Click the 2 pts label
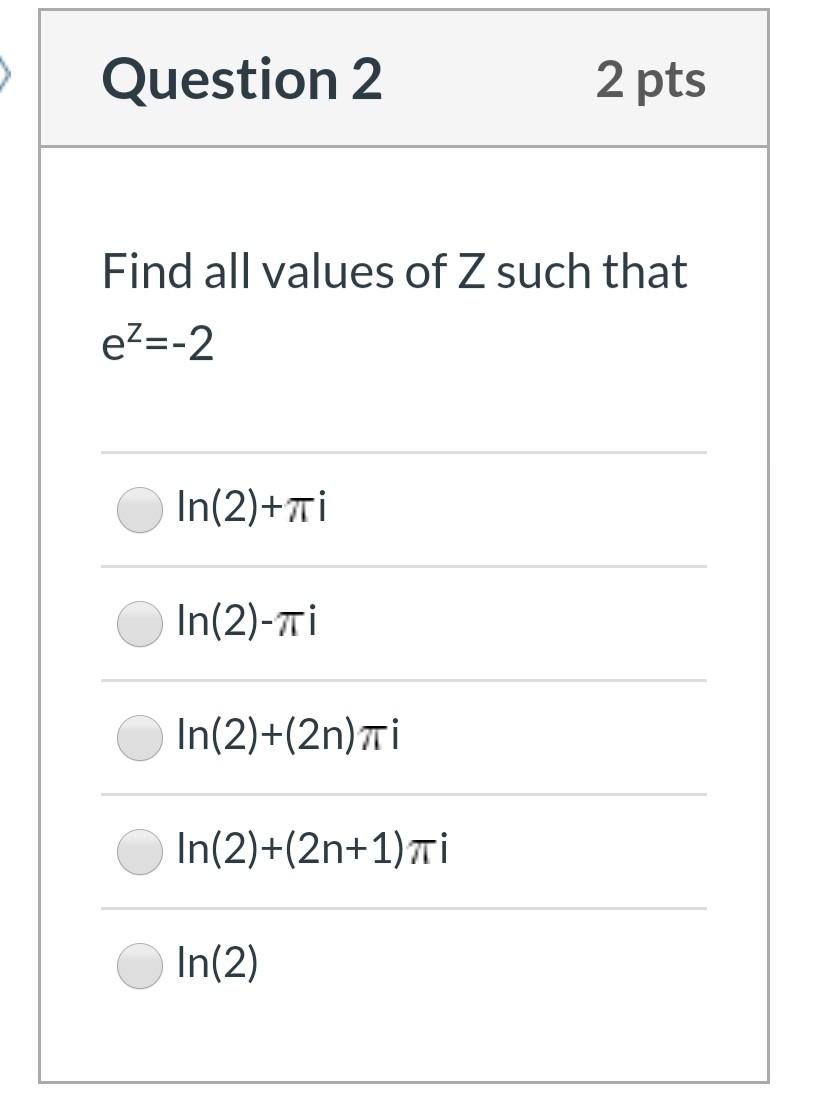Viewport: 814px width, 1095px height. coord(652,83)
